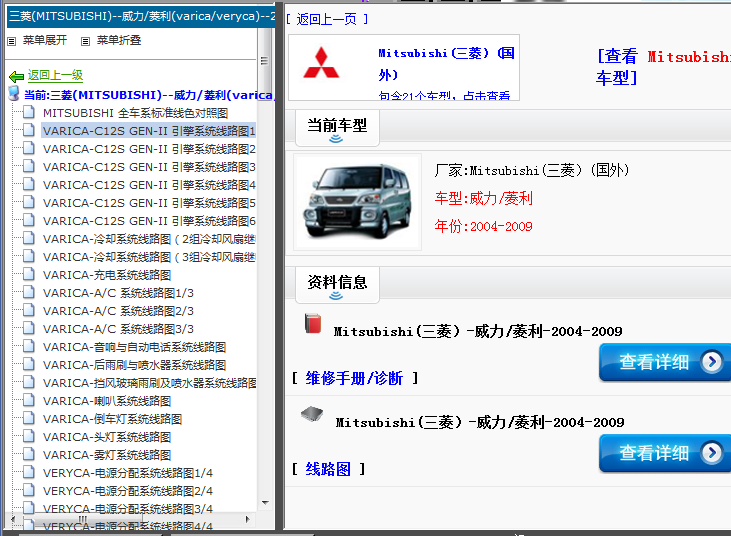Open VERYCA-电源分配系统线路图3/4
731x536 pixels.
[x=128, y=509]
